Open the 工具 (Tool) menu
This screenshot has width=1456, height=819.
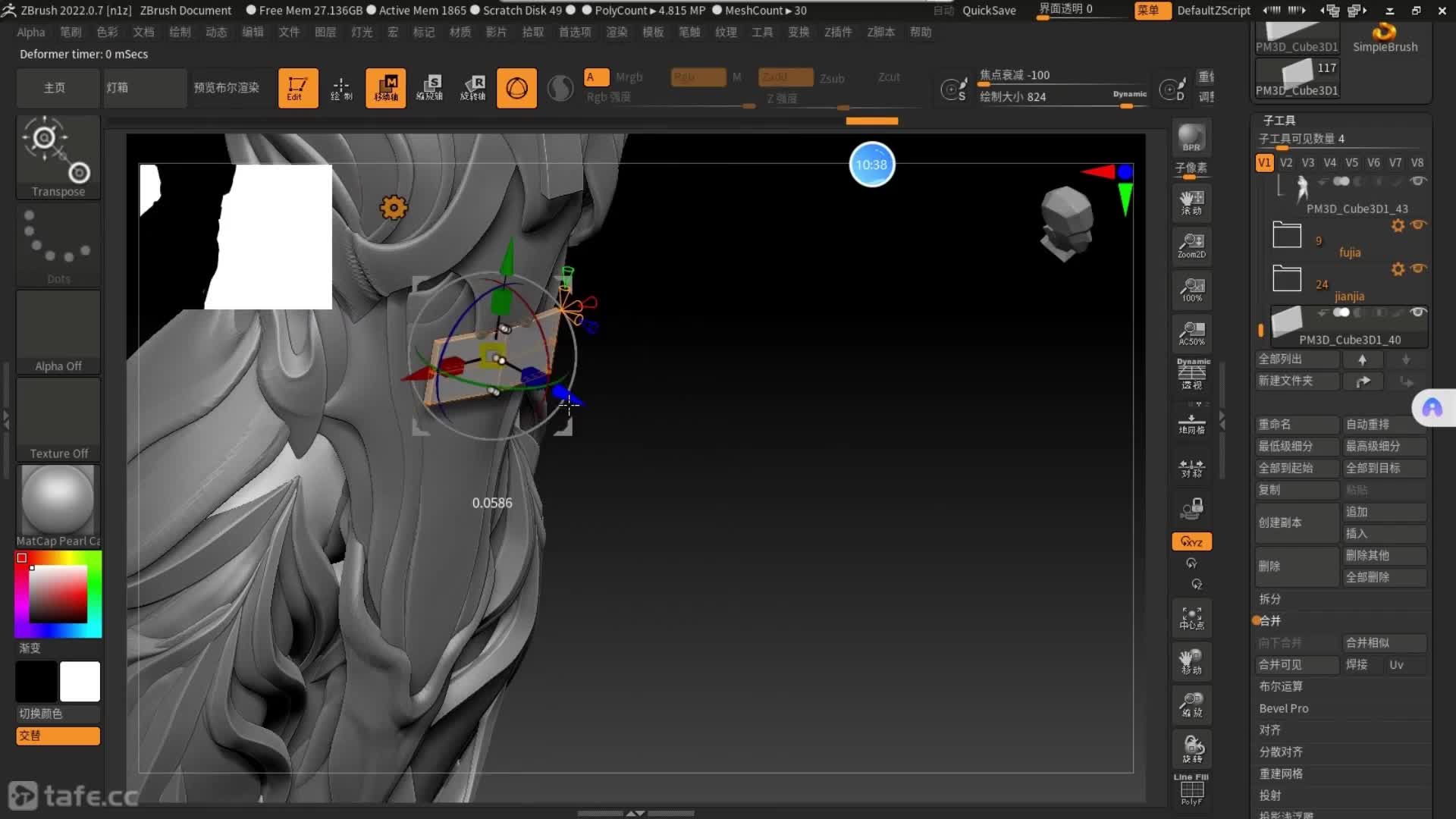tap(762, 32)
